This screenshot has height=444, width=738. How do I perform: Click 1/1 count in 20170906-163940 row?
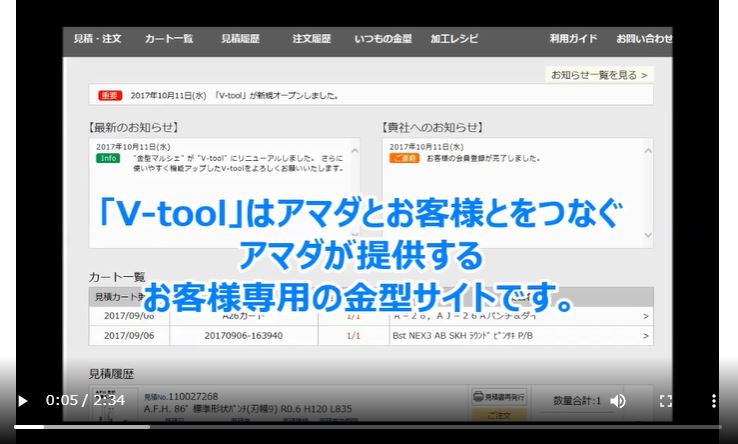coord(353,336)
